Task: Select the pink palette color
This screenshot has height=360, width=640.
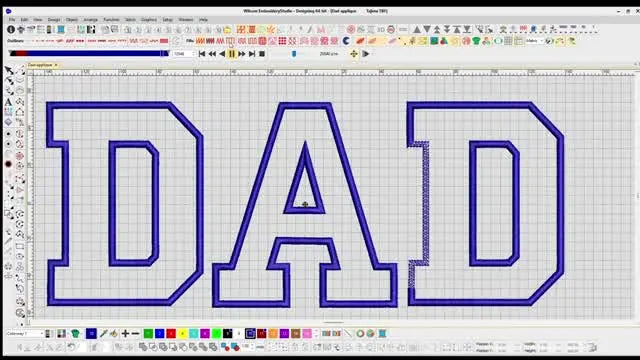Action: [x=307, y=333]
